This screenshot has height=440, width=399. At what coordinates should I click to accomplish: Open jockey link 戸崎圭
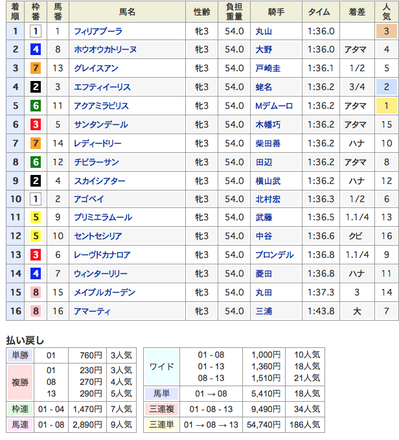(x=268, y=68)
